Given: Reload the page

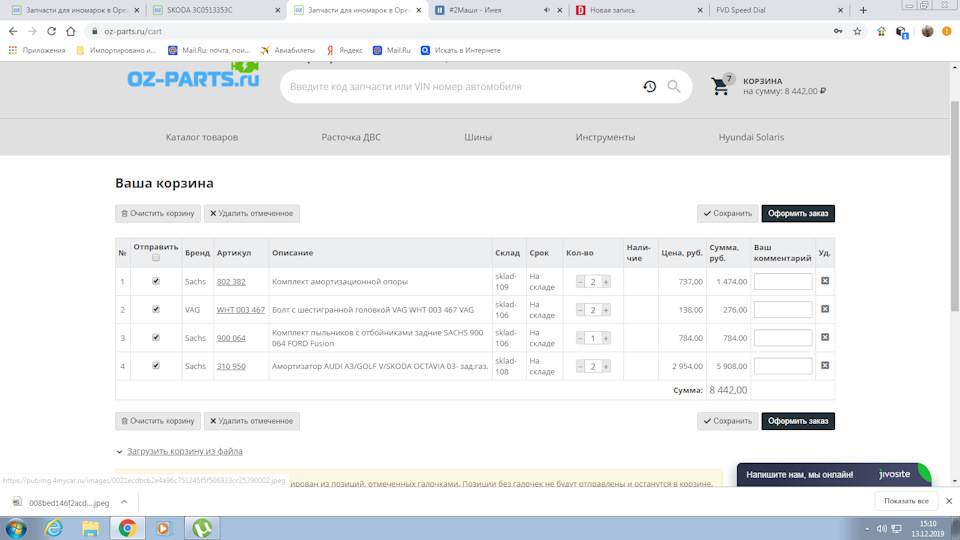Looking at the screenshot, I should click(x=51, y=31).
